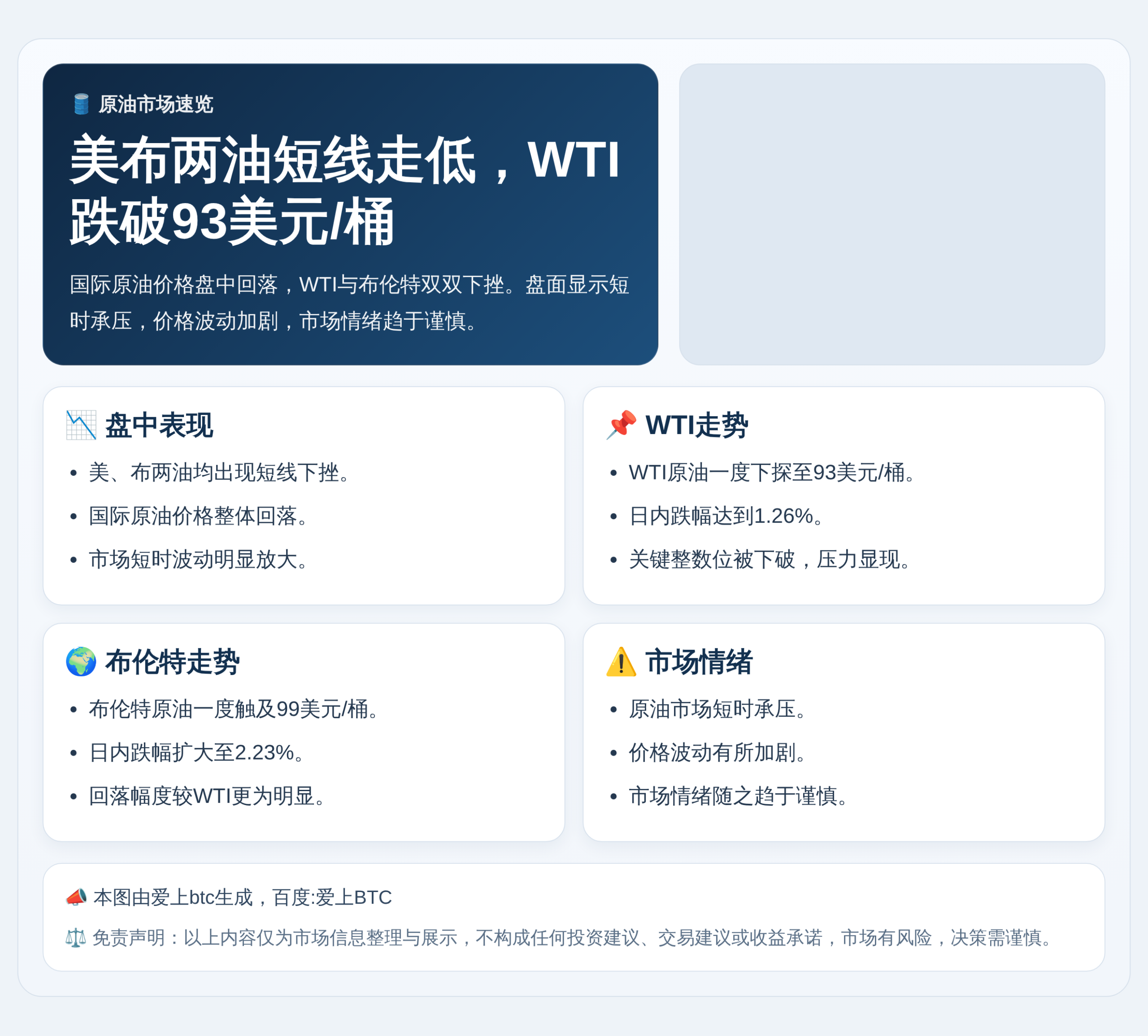This screenshot has width=1148, height=1036.
Task: Click the empty image placeholder panel
Action: (892, 214)
